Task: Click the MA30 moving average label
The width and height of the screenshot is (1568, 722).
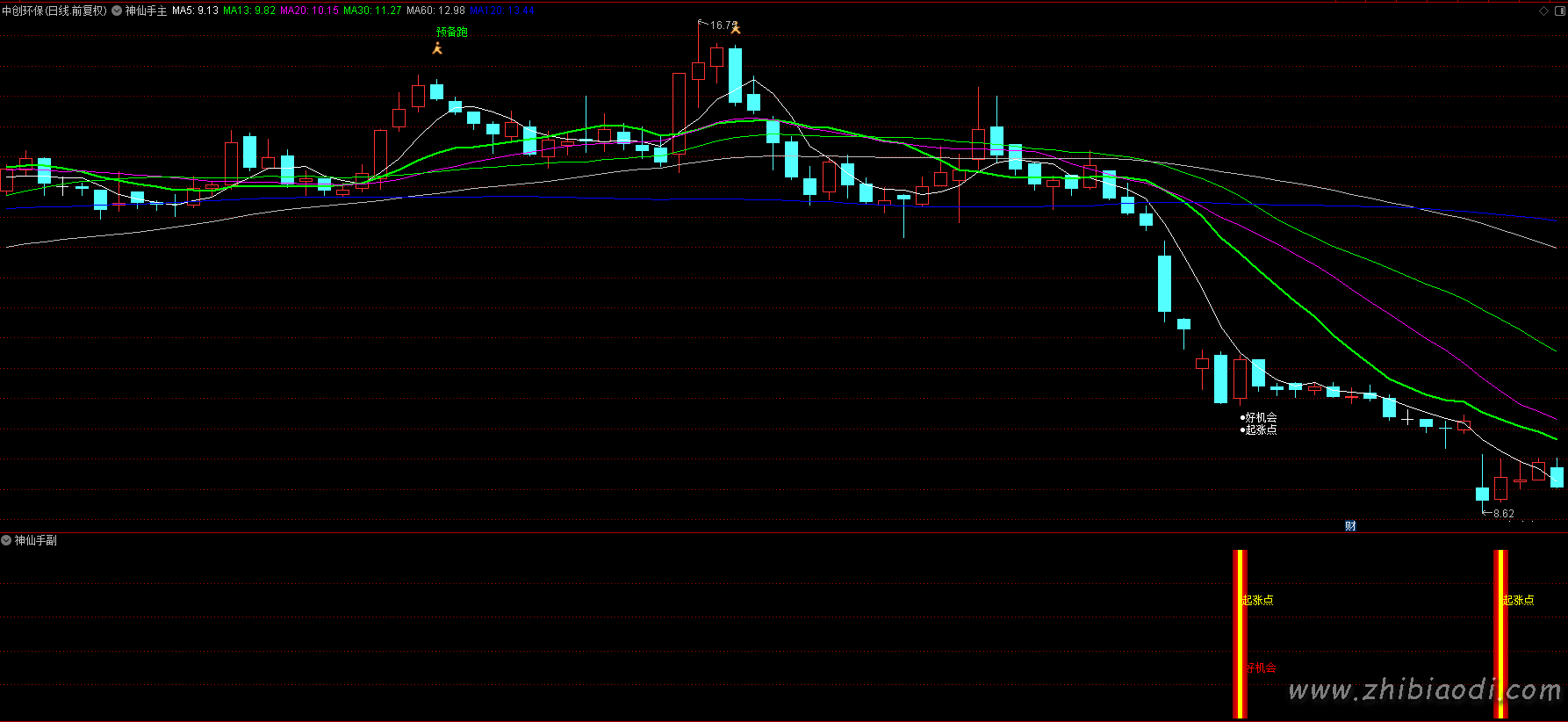Action: [x=372, y=11]
